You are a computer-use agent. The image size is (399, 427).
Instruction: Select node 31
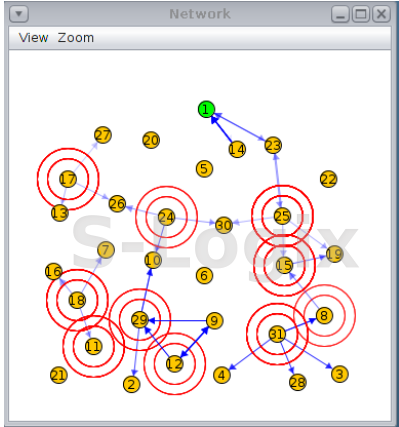[277, 334]
